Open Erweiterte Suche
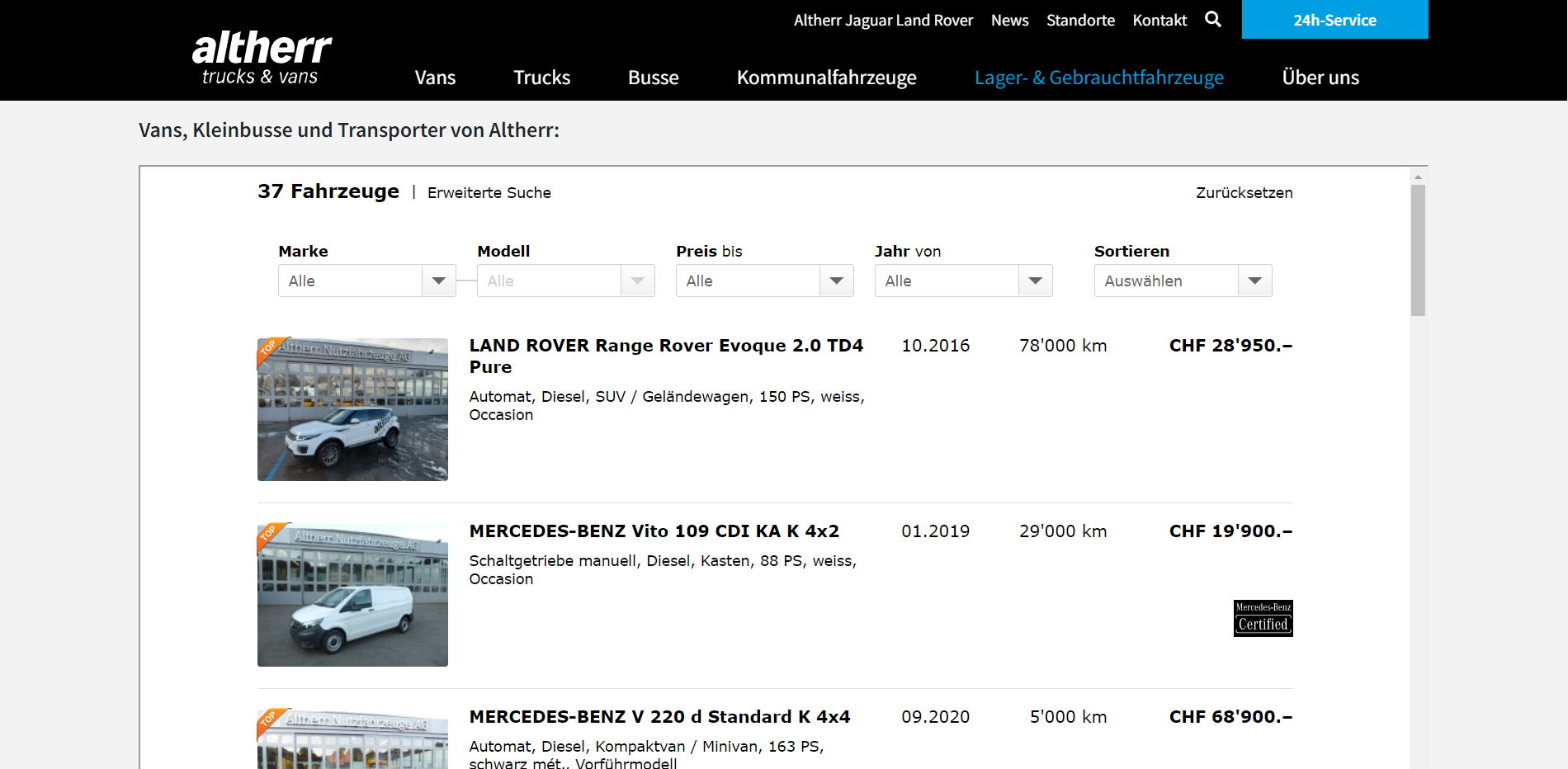 (x=489, y=192)
